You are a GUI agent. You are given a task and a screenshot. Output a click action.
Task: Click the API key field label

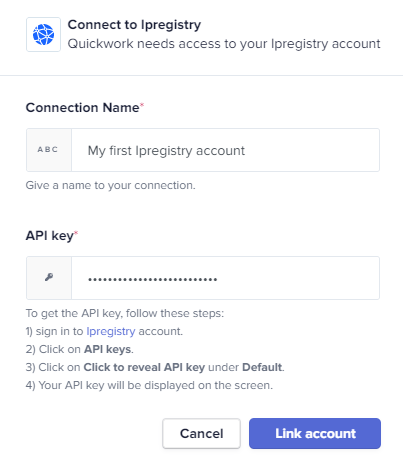point(49,236)
